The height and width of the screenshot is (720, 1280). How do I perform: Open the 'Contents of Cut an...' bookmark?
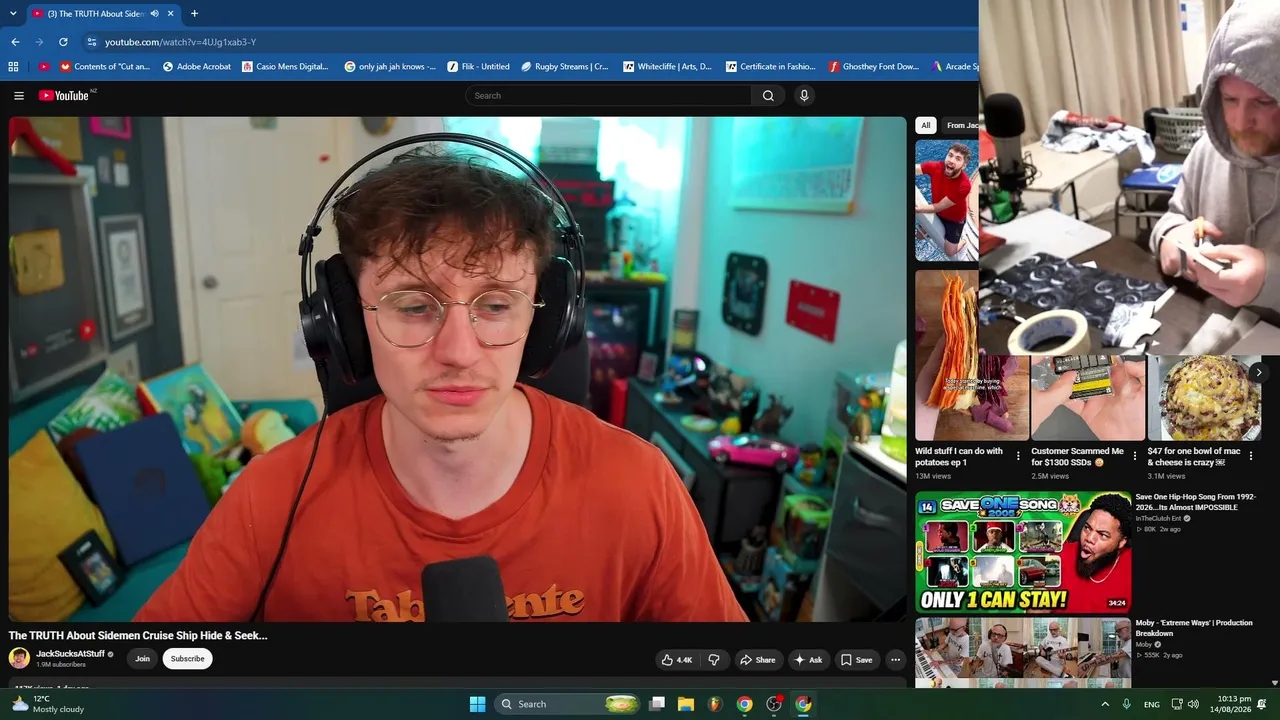coord(105,67)
